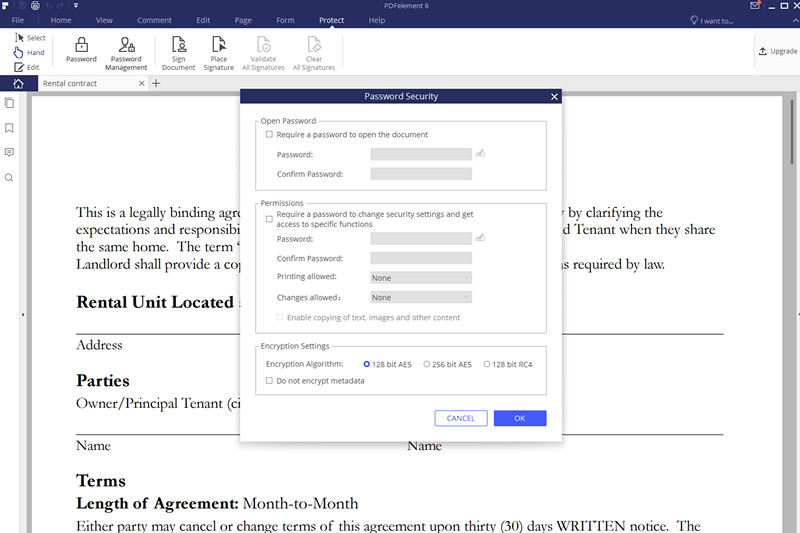This screenshot has width=800, height=533.
Task: Expand the Printing allowed dropdown
Action: pos(420,277)
